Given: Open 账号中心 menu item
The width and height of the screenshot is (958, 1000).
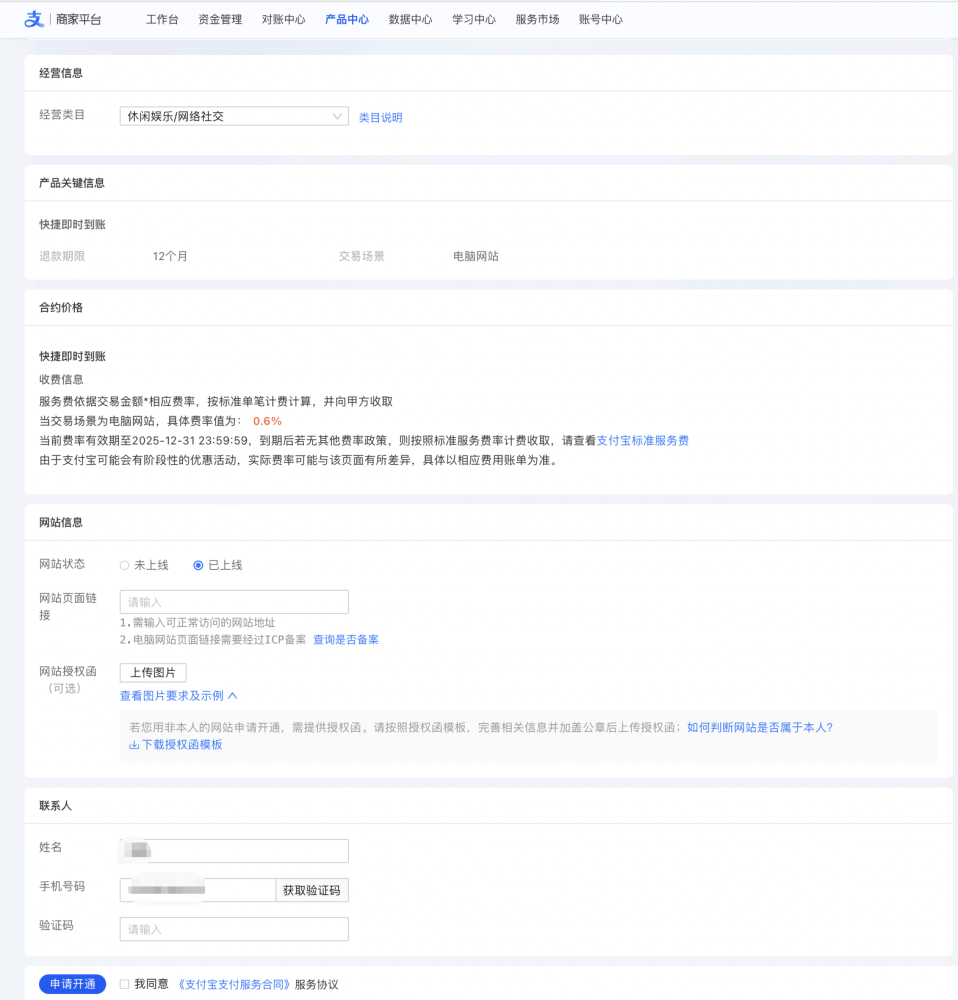Looking at the screenshot, I should click(x=600, y=19).
